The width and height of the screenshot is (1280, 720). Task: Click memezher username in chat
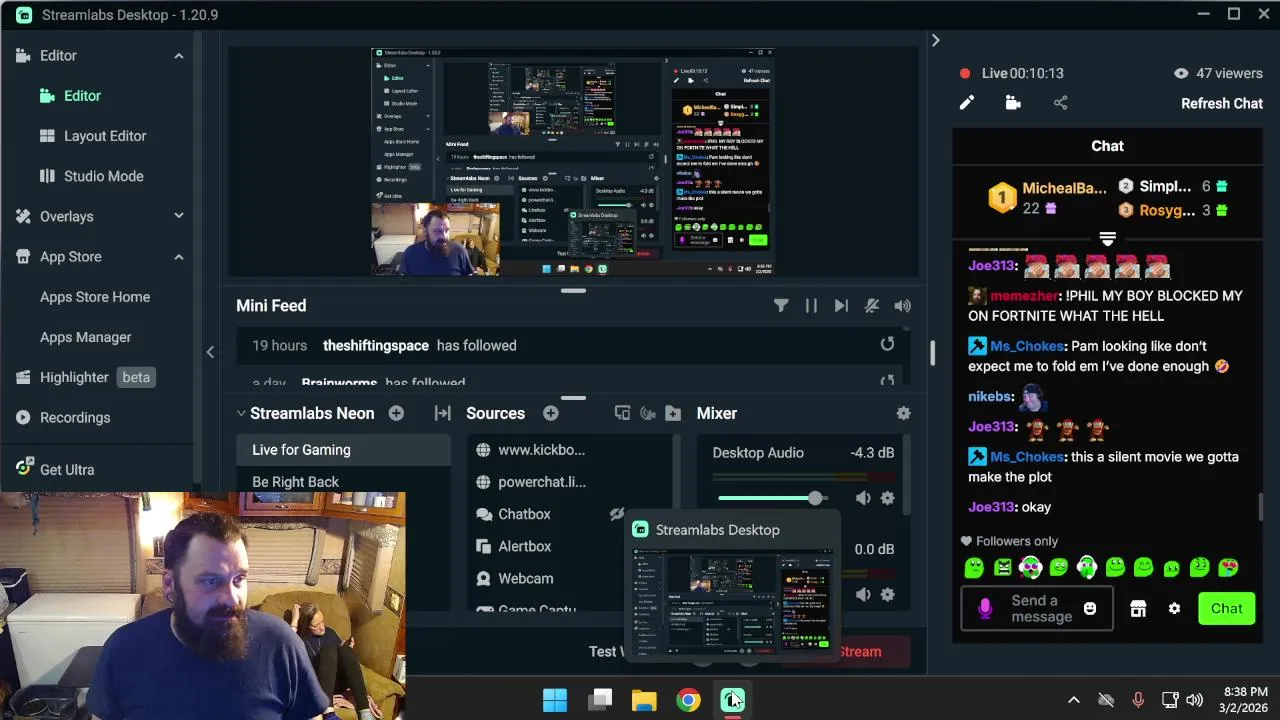click(x=1024, y=296)
